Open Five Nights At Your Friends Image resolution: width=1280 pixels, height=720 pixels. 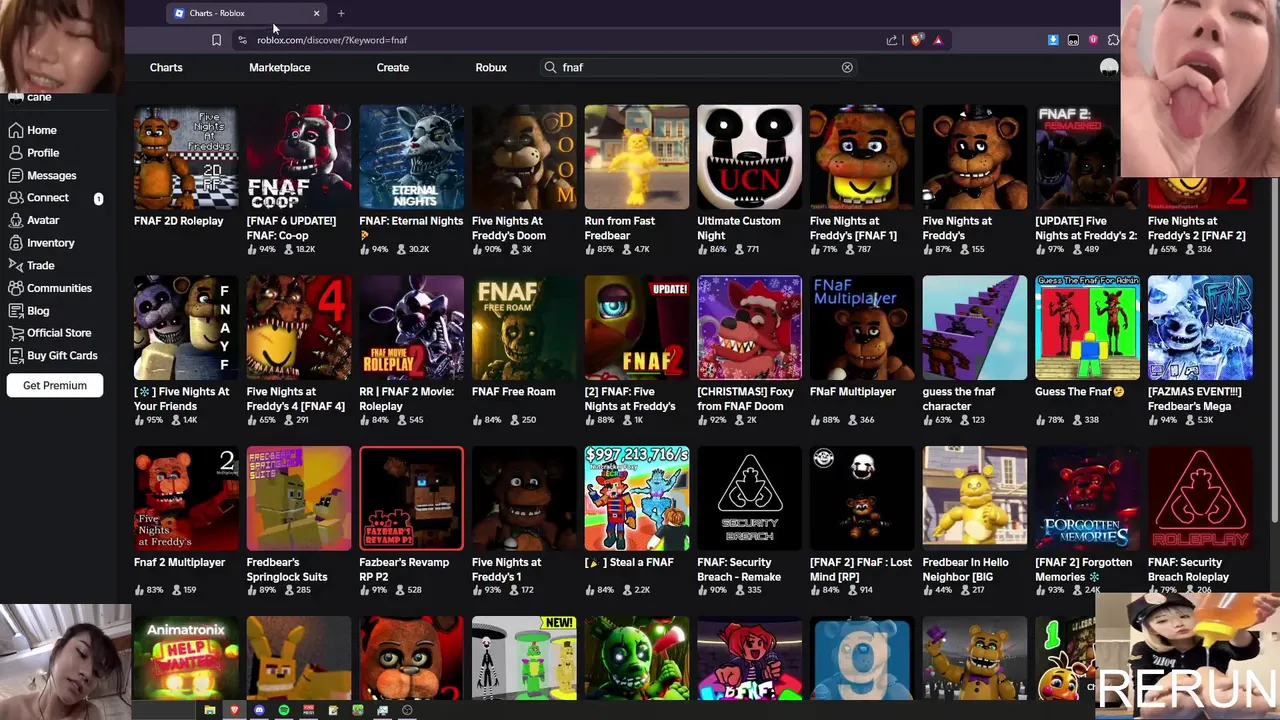186,351
